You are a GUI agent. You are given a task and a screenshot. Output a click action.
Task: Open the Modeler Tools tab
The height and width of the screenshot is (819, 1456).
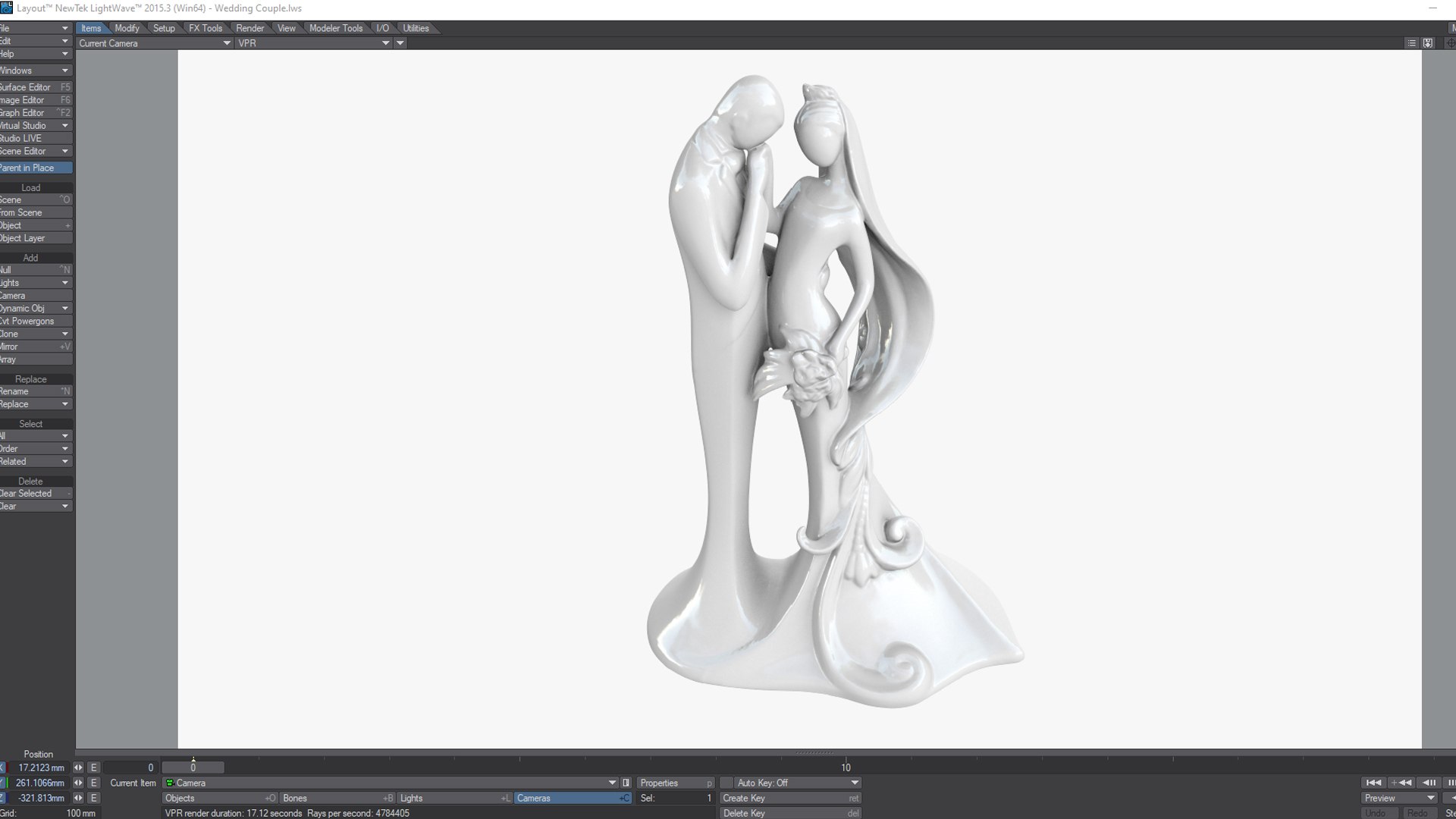point(336,28)
